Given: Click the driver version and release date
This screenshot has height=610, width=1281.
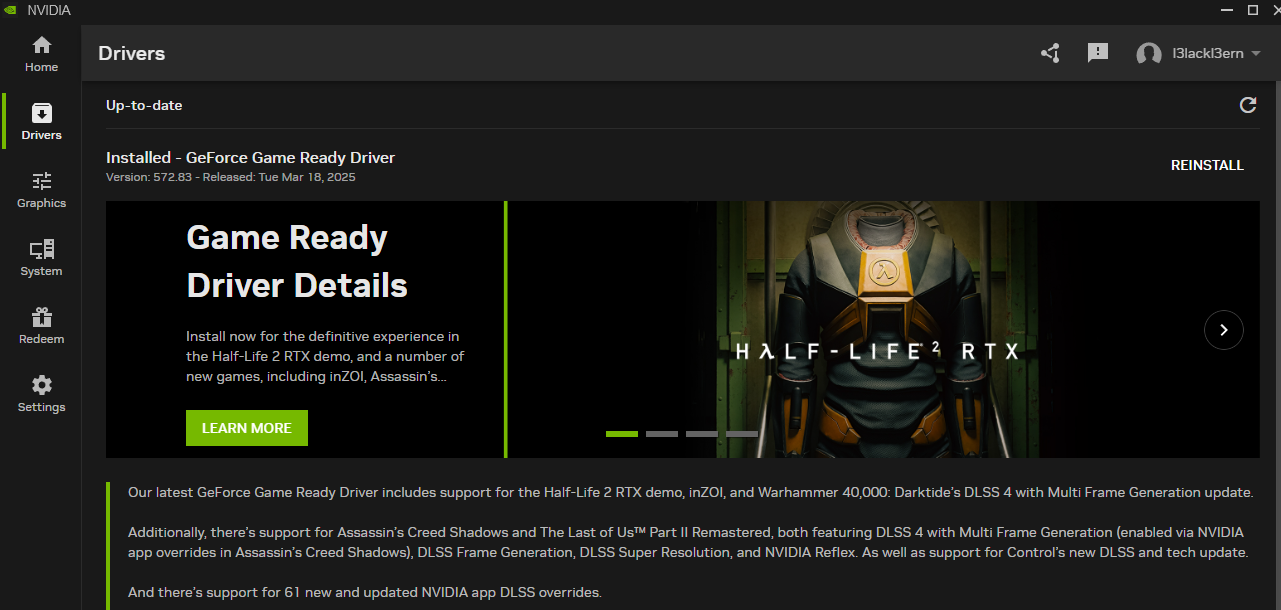Looking at the screenshot, I should click(x=231, y=177).
